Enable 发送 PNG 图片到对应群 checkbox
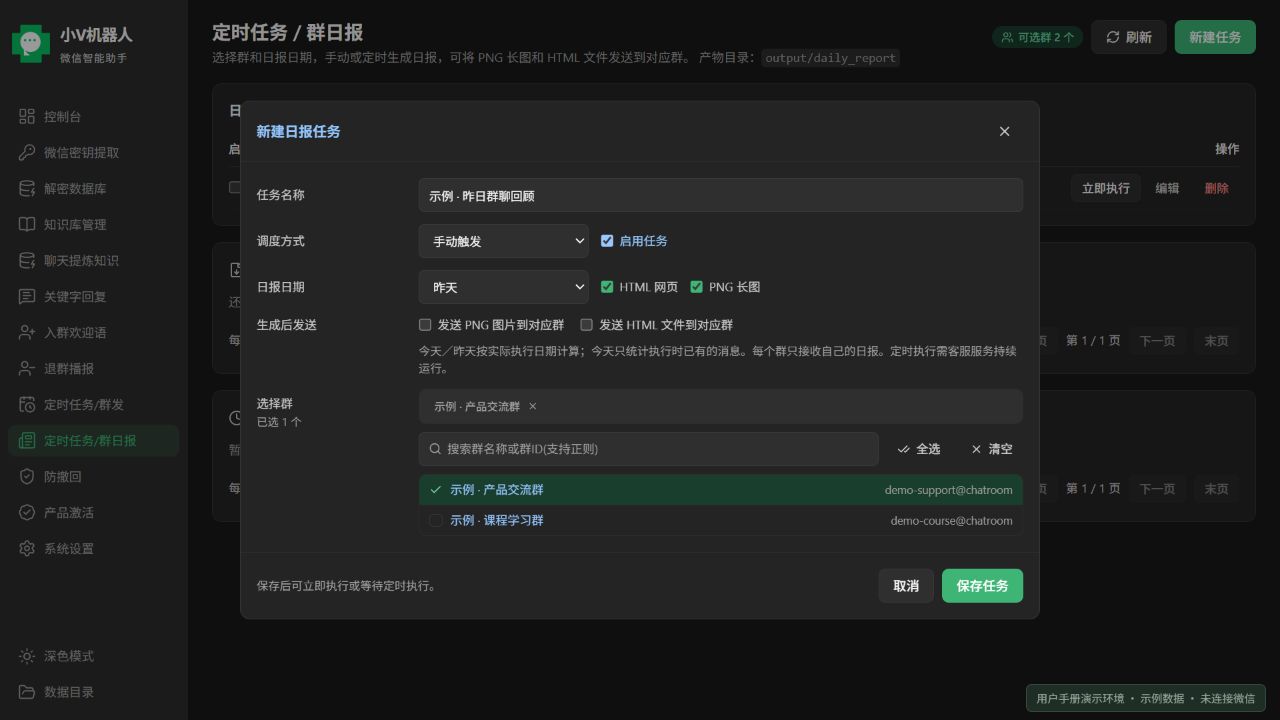 [425, 325]
